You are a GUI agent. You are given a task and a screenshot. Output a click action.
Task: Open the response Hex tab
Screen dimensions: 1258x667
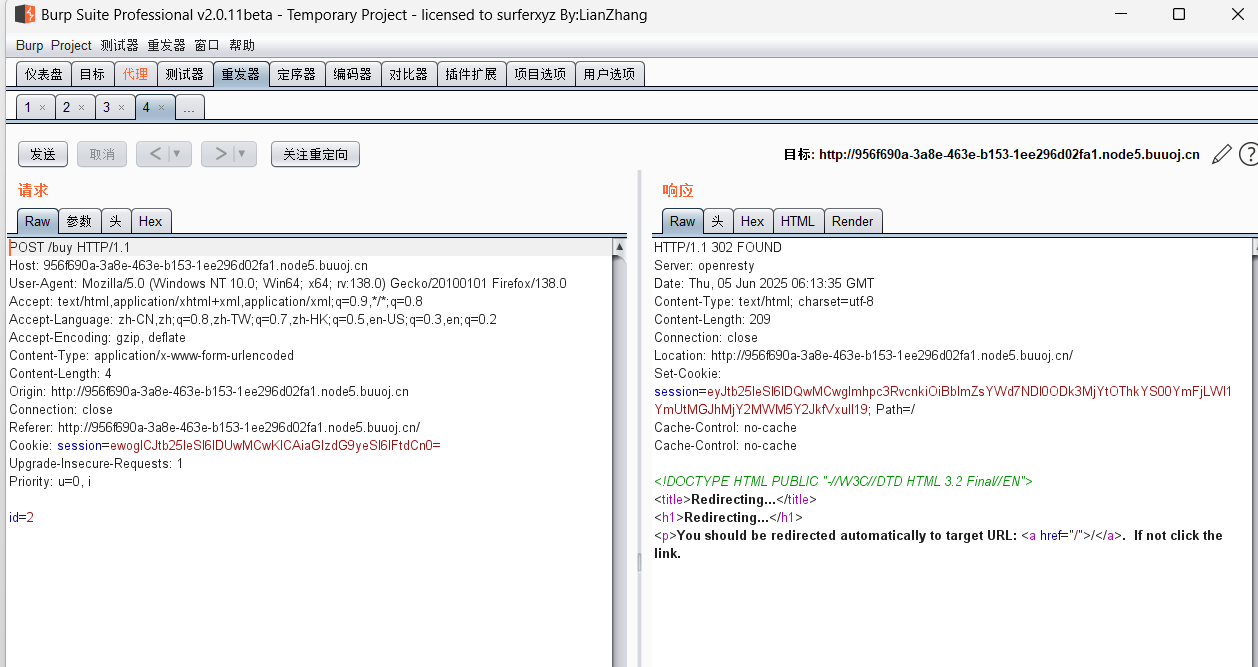[x=753, y=221]
